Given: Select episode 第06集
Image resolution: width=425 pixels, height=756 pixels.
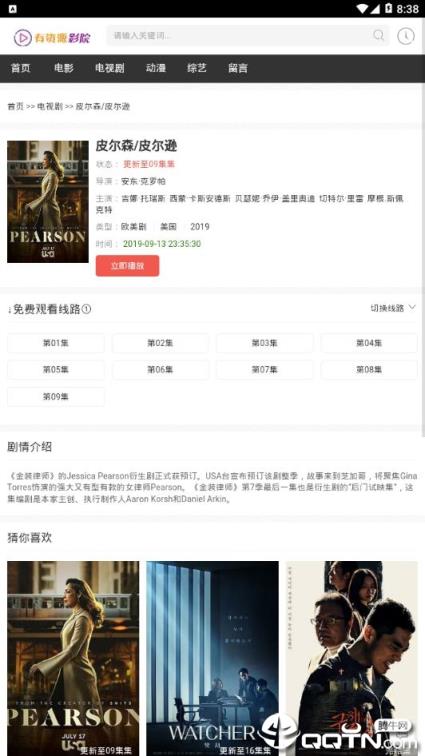Looking at the screenshot, I should pos(160,370).
